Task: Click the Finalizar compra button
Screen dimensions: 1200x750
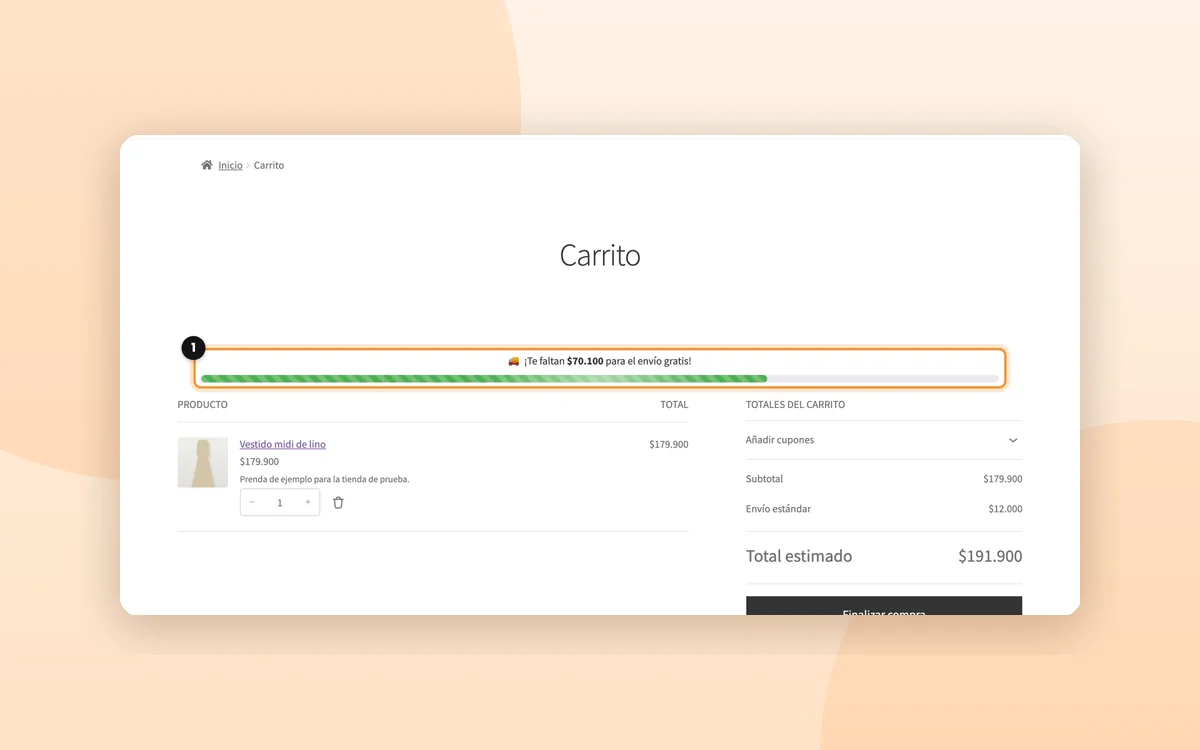Action: click(884, 606)
